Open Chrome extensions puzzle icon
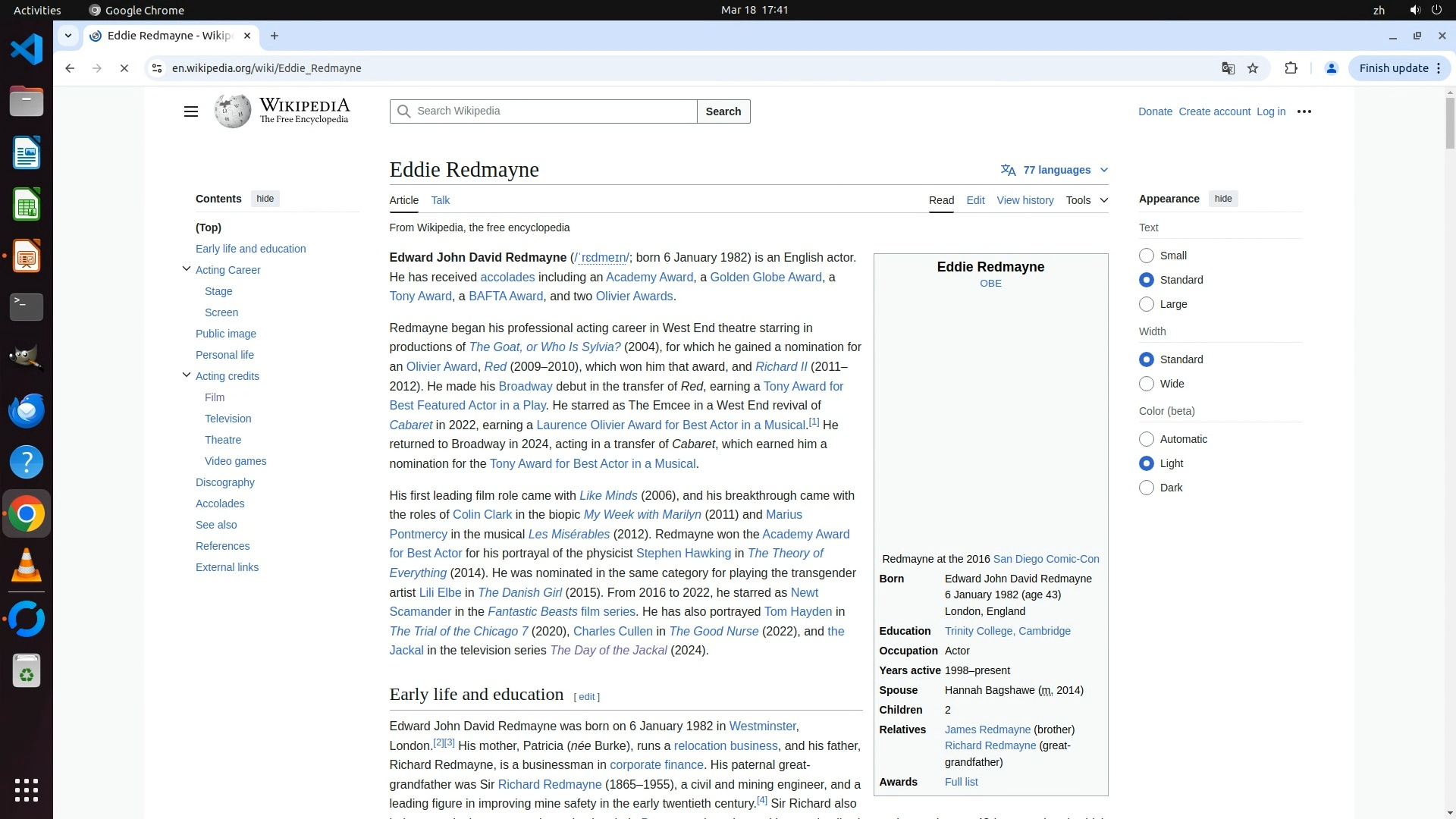The image size is (1456, 819). (1291, 68)
